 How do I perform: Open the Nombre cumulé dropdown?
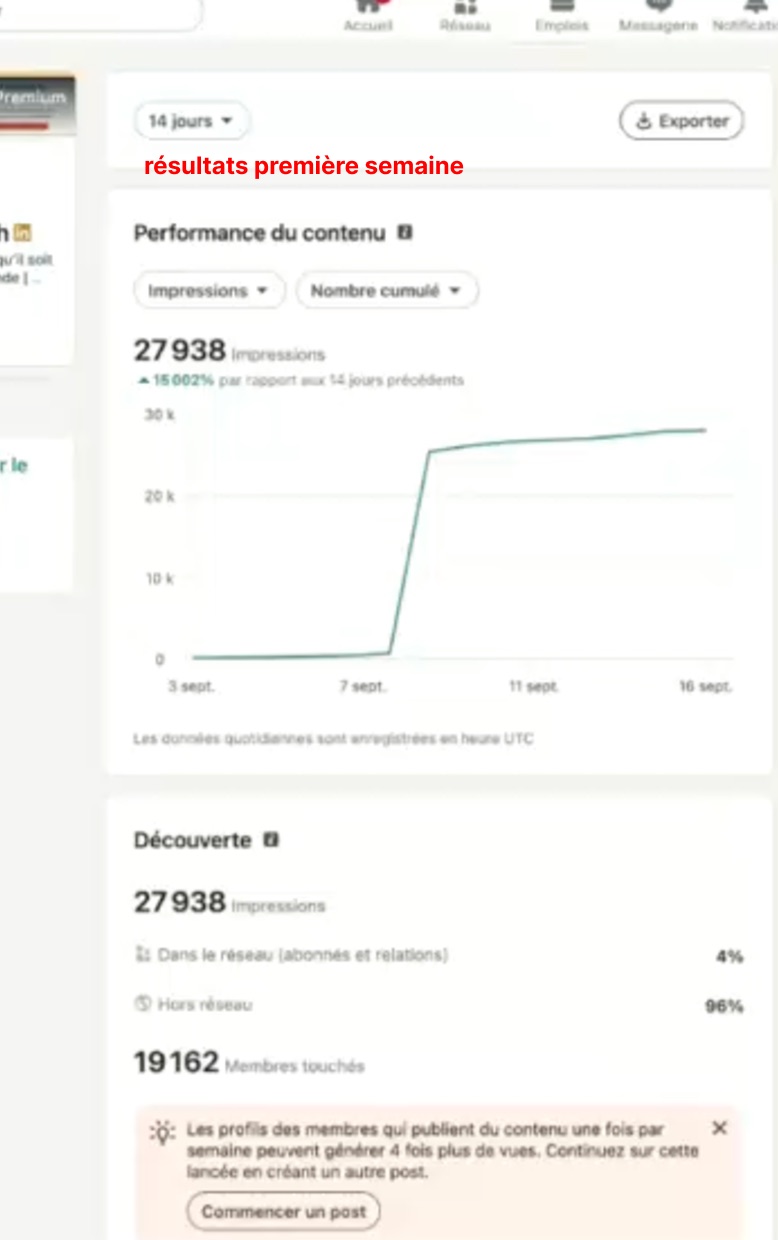[x=387, y=291]
